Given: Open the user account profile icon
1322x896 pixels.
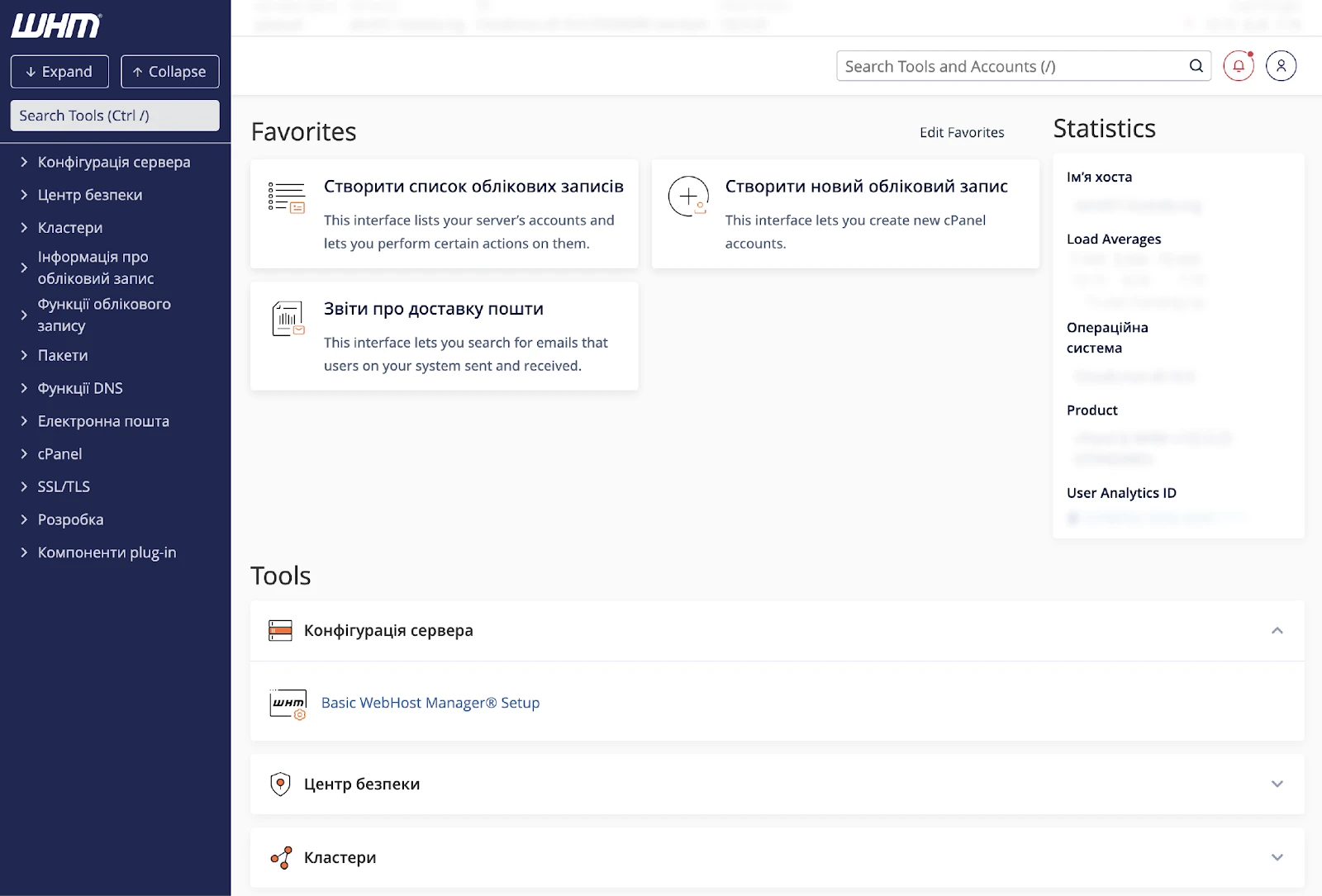Looking at the screenshot, I should tap(1281, 66).
